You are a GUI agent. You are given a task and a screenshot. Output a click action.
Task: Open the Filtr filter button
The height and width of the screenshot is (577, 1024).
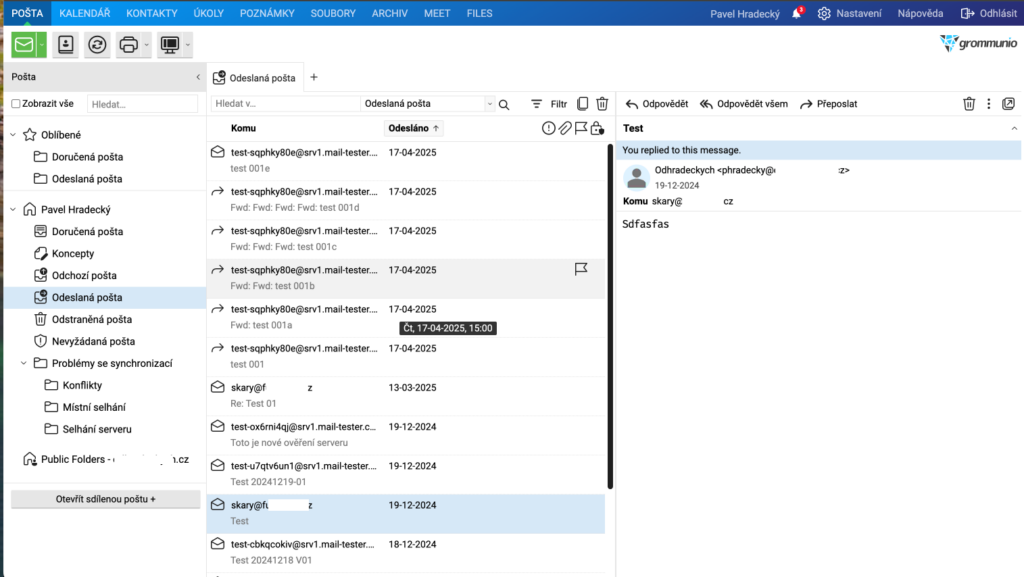click(549, 104)
